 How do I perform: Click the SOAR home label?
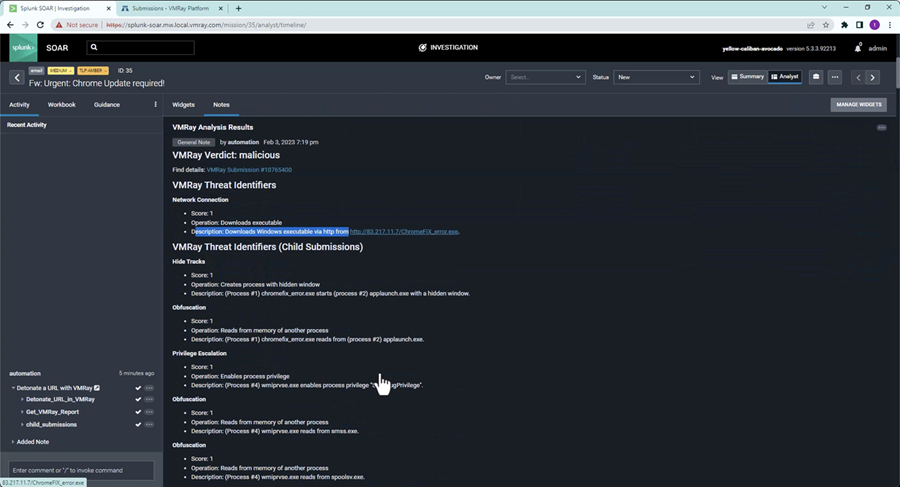pyautogui.click(x=57, y=48)
